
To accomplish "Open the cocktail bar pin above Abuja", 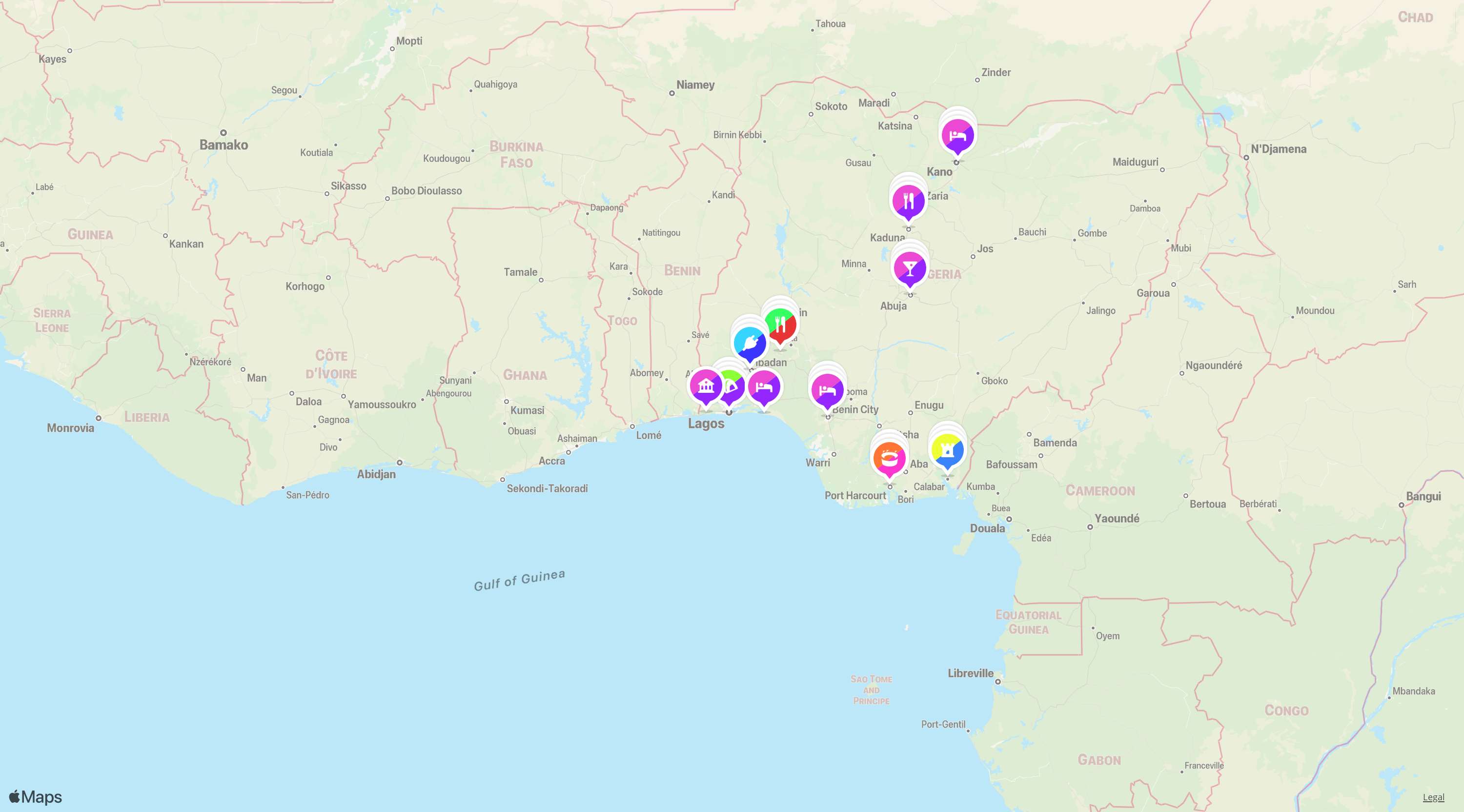I will click(x=910, y=268).
